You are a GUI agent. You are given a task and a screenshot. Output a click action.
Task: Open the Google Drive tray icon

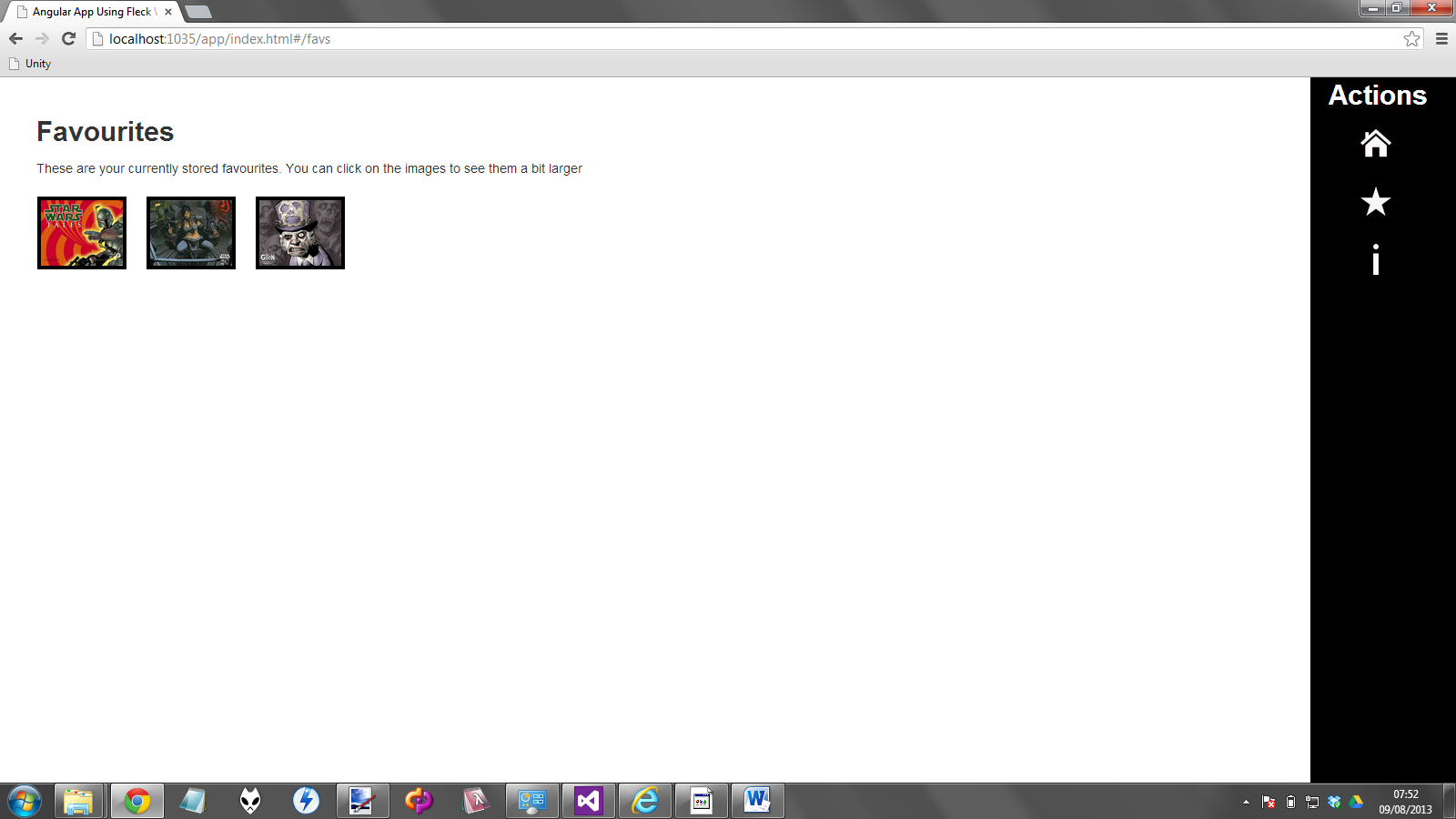(x=1356, y=802)
